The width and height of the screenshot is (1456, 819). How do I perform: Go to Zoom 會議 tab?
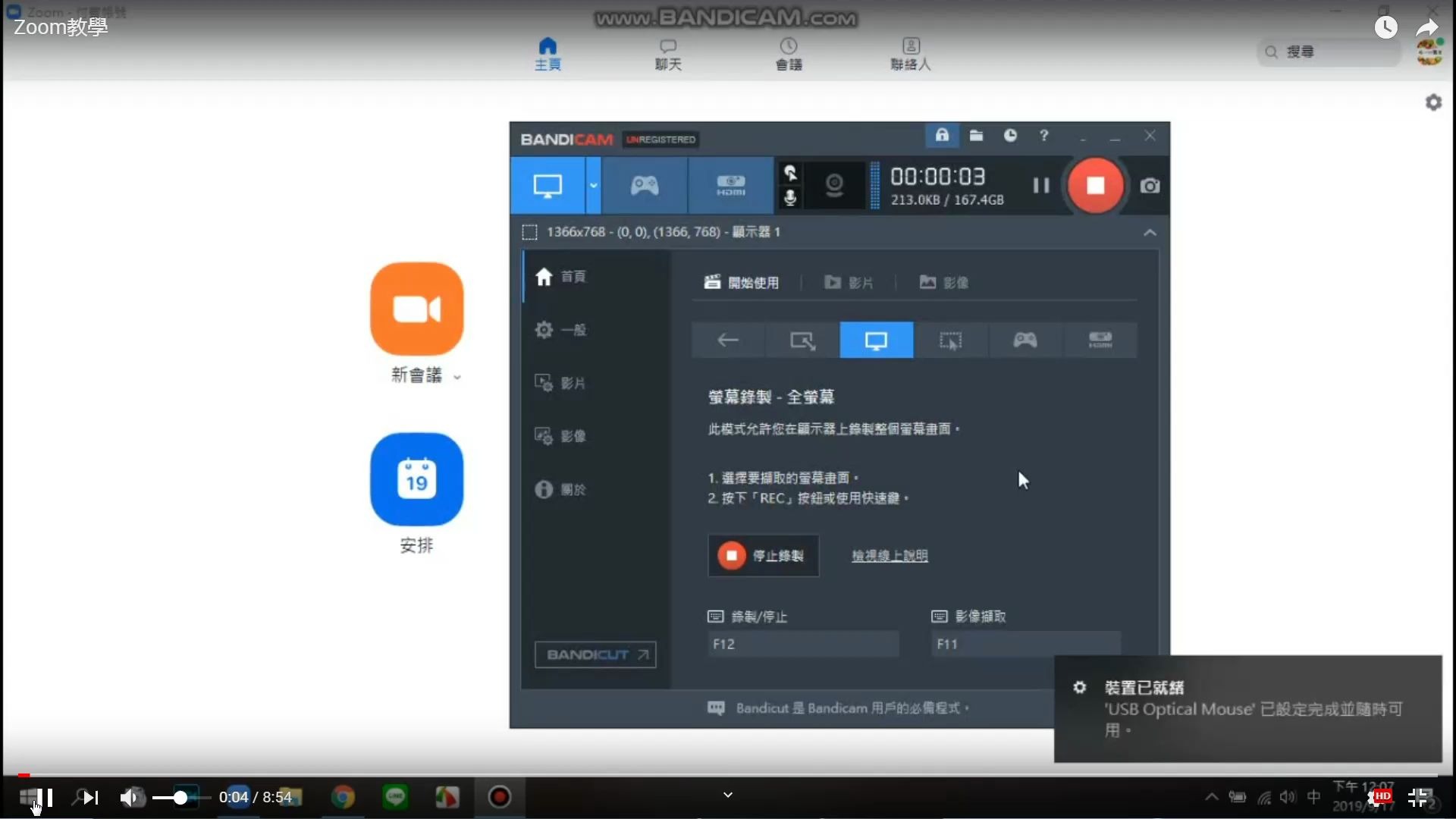click(x=789, y=54)
